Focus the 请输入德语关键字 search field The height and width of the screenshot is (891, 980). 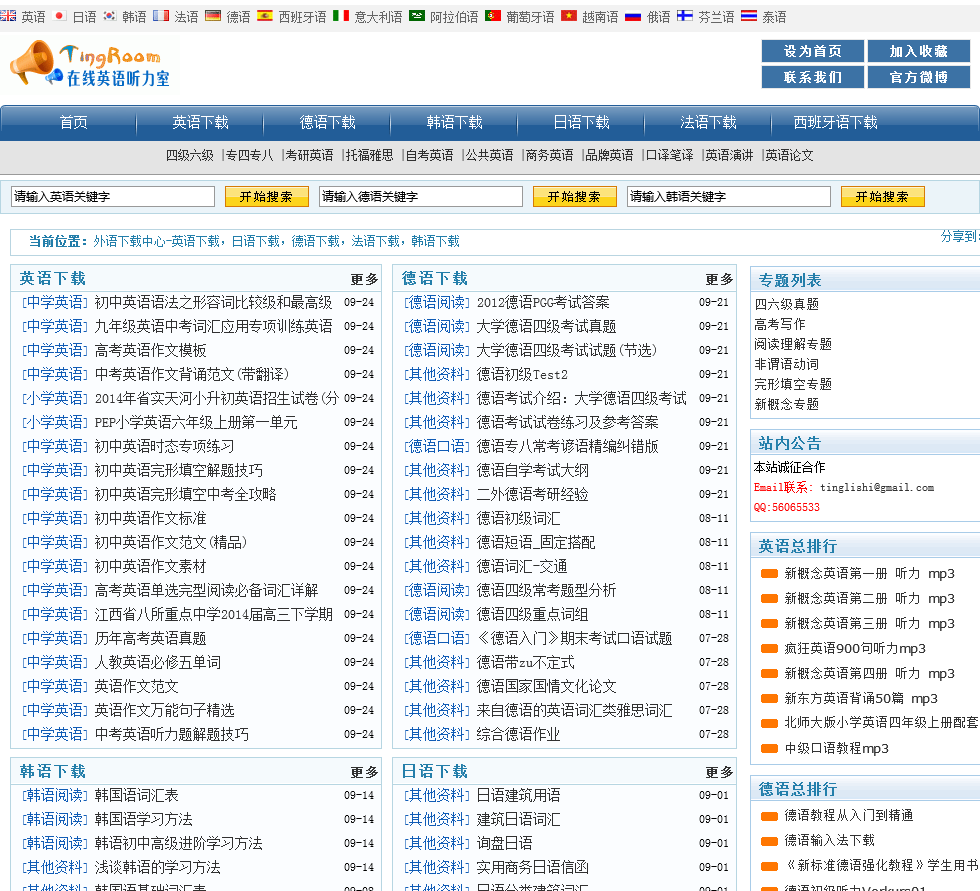pyautogui.click(x=421, y=196)
